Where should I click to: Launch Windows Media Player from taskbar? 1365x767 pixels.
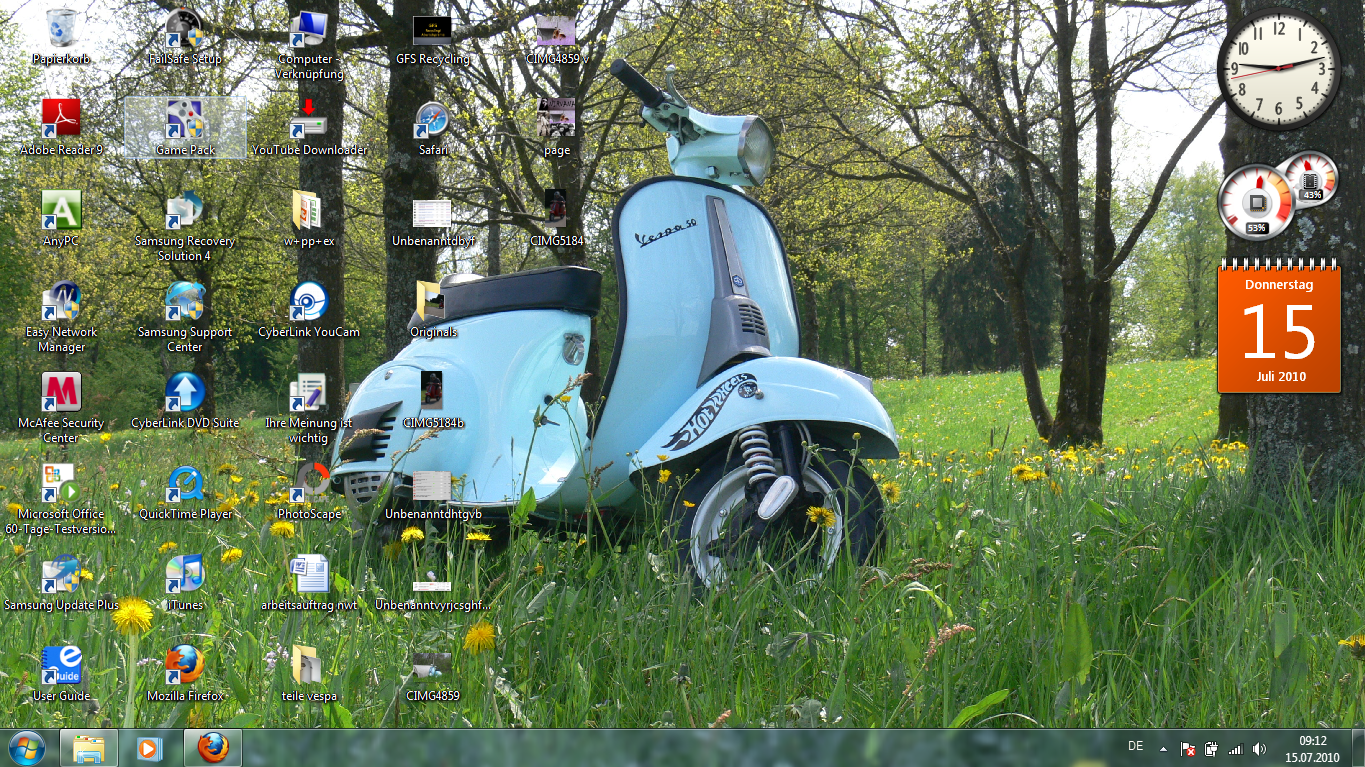click(149, 748)
